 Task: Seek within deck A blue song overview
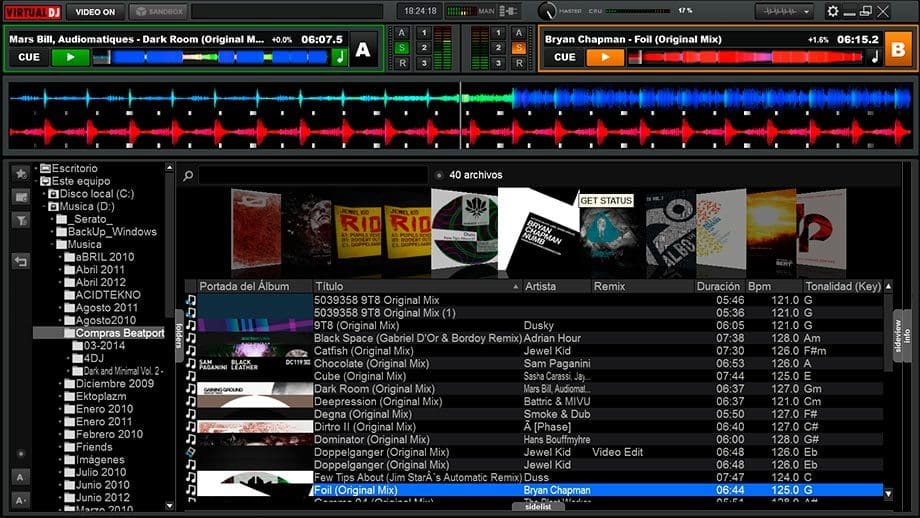pyautogui.click(x=211, y=57)
